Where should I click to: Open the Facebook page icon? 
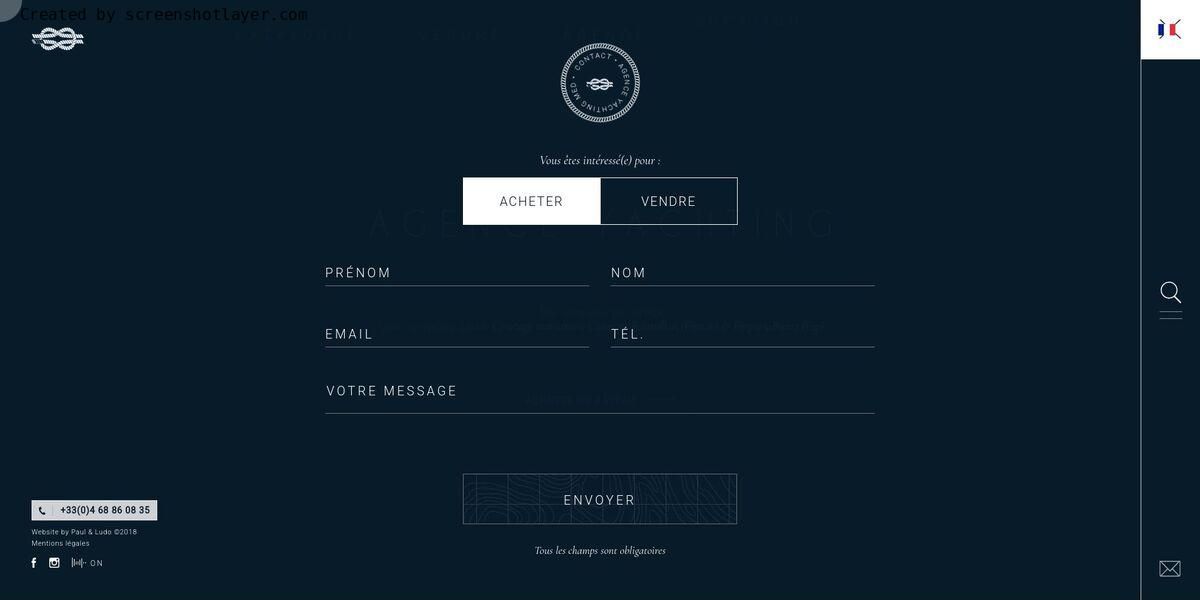coord(34,563)
